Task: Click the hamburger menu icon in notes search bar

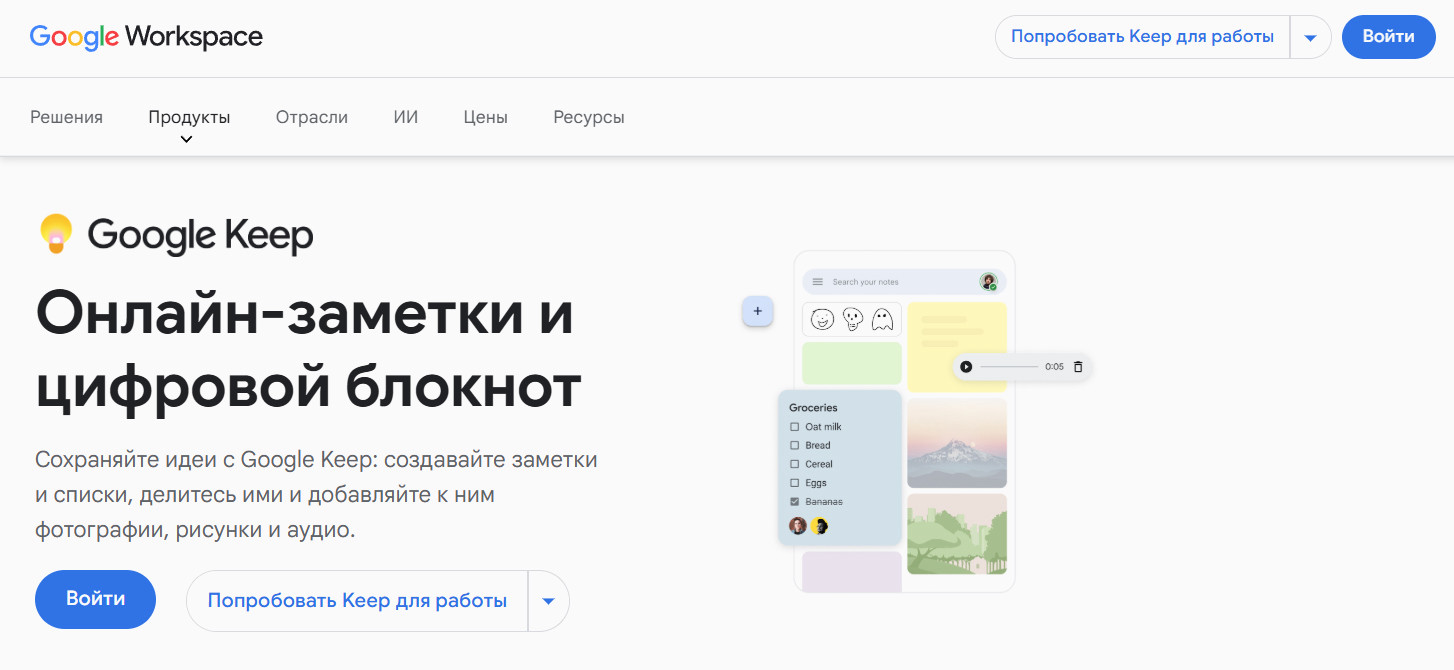Action: click(x=817, y=282)
